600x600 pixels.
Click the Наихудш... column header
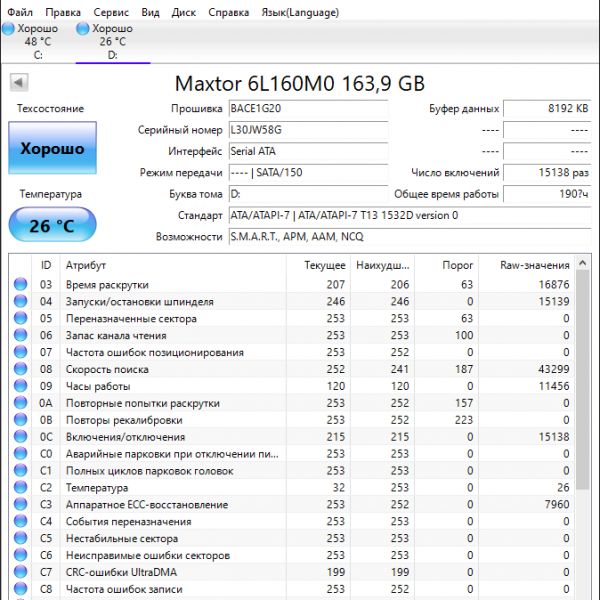pos(382,265)
